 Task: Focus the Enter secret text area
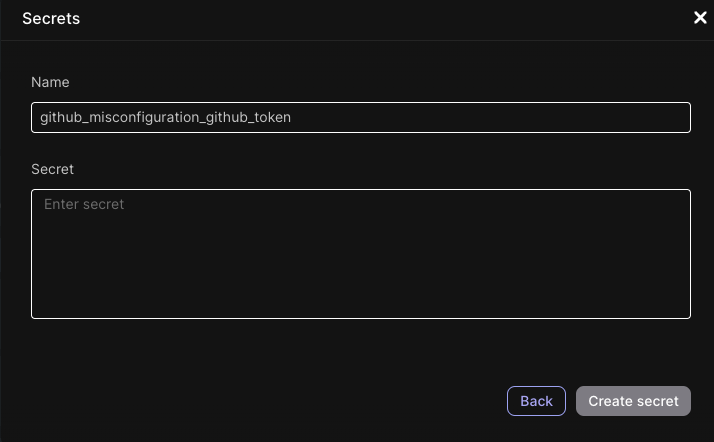tap(360, 254)
